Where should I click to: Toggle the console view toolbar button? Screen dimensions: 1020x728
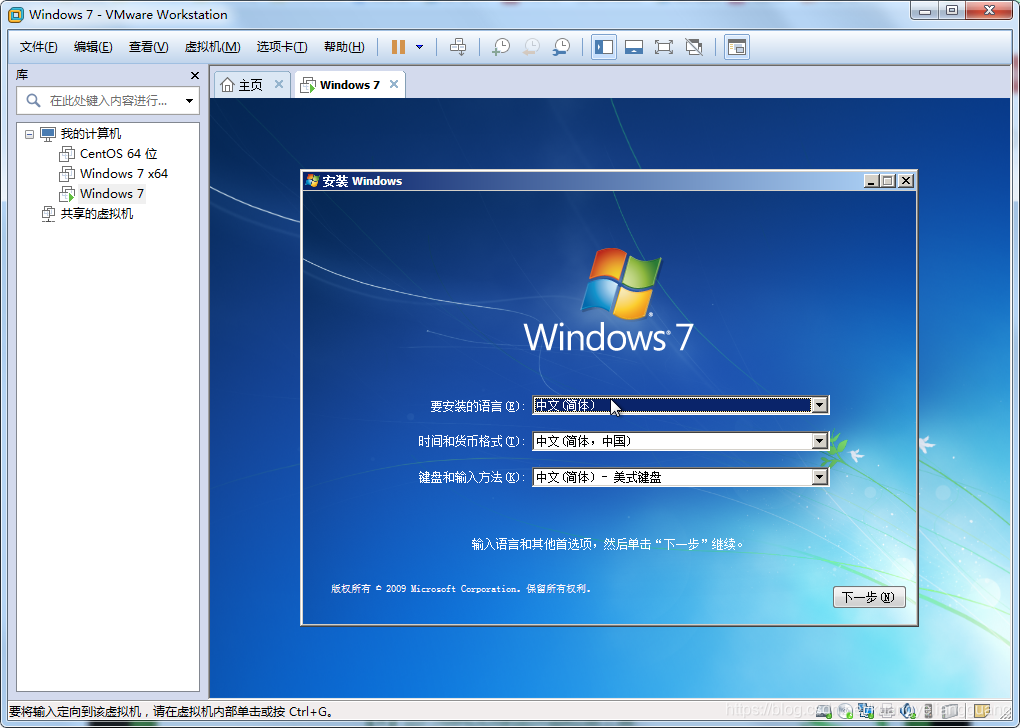click(736, 47)
